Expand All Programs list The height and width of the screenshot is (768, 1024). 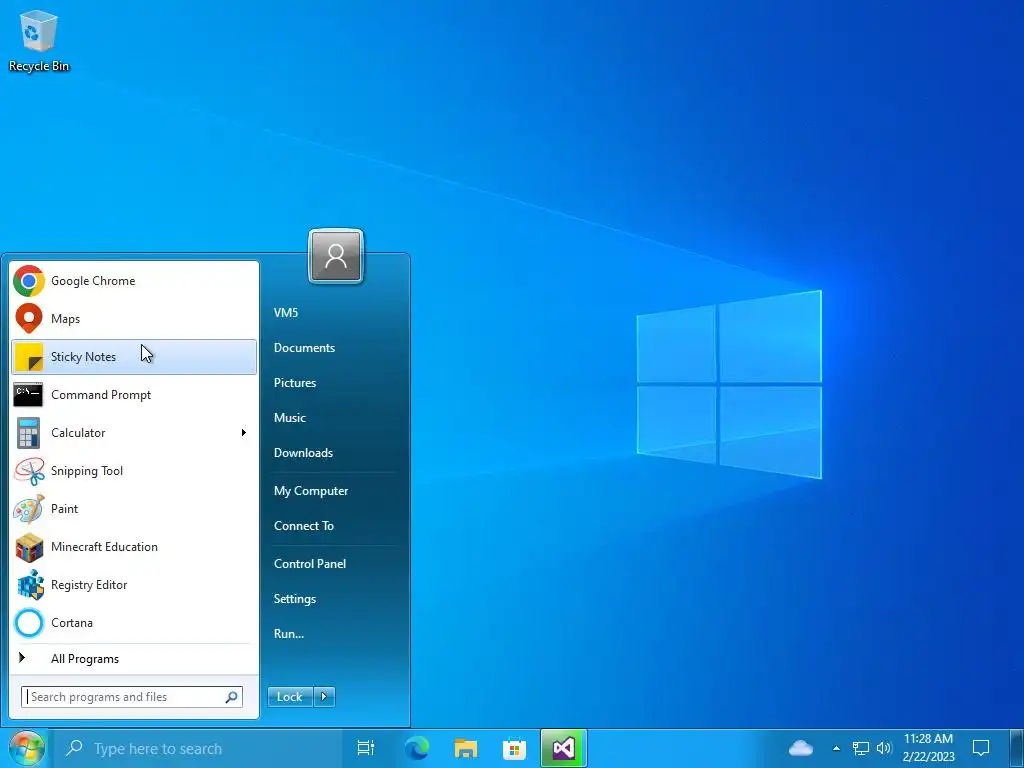[134, 659]
